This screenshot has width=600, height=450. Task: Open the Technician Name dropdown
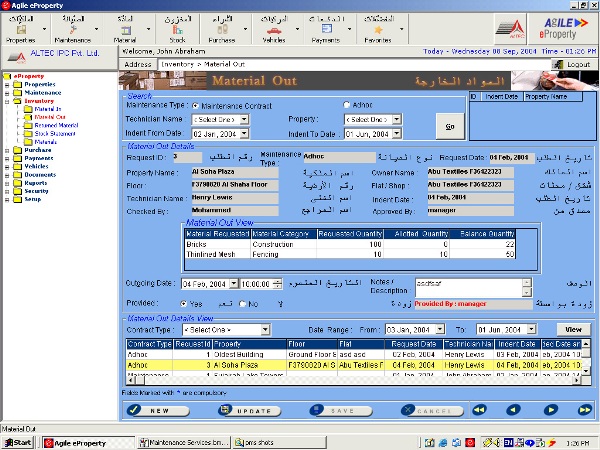point(244,120)
